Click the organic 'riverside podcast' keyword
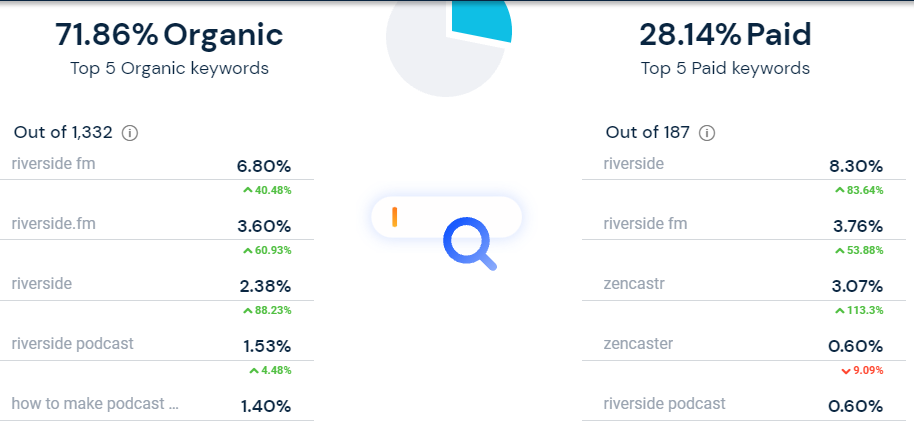 tap(72, 344)
